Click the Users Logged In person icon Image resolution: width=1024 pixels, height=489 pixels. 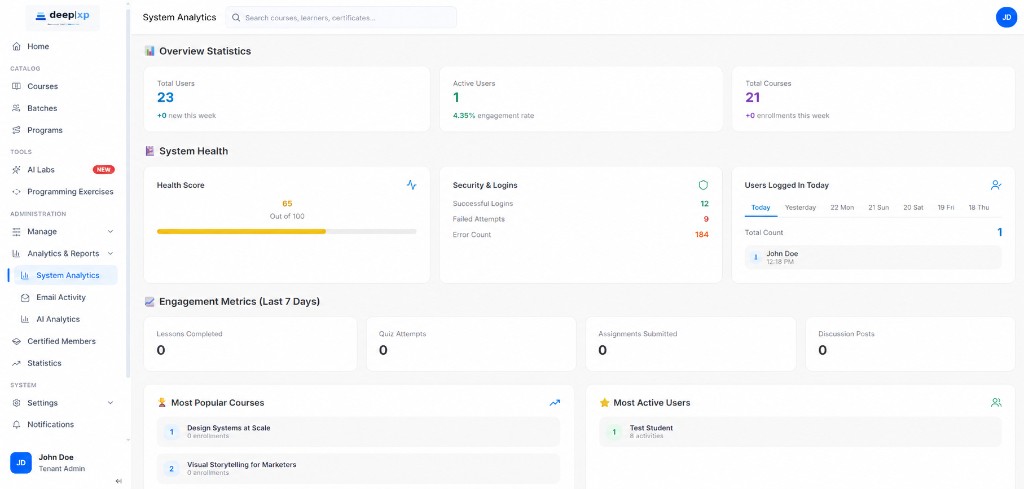(996, 185)
